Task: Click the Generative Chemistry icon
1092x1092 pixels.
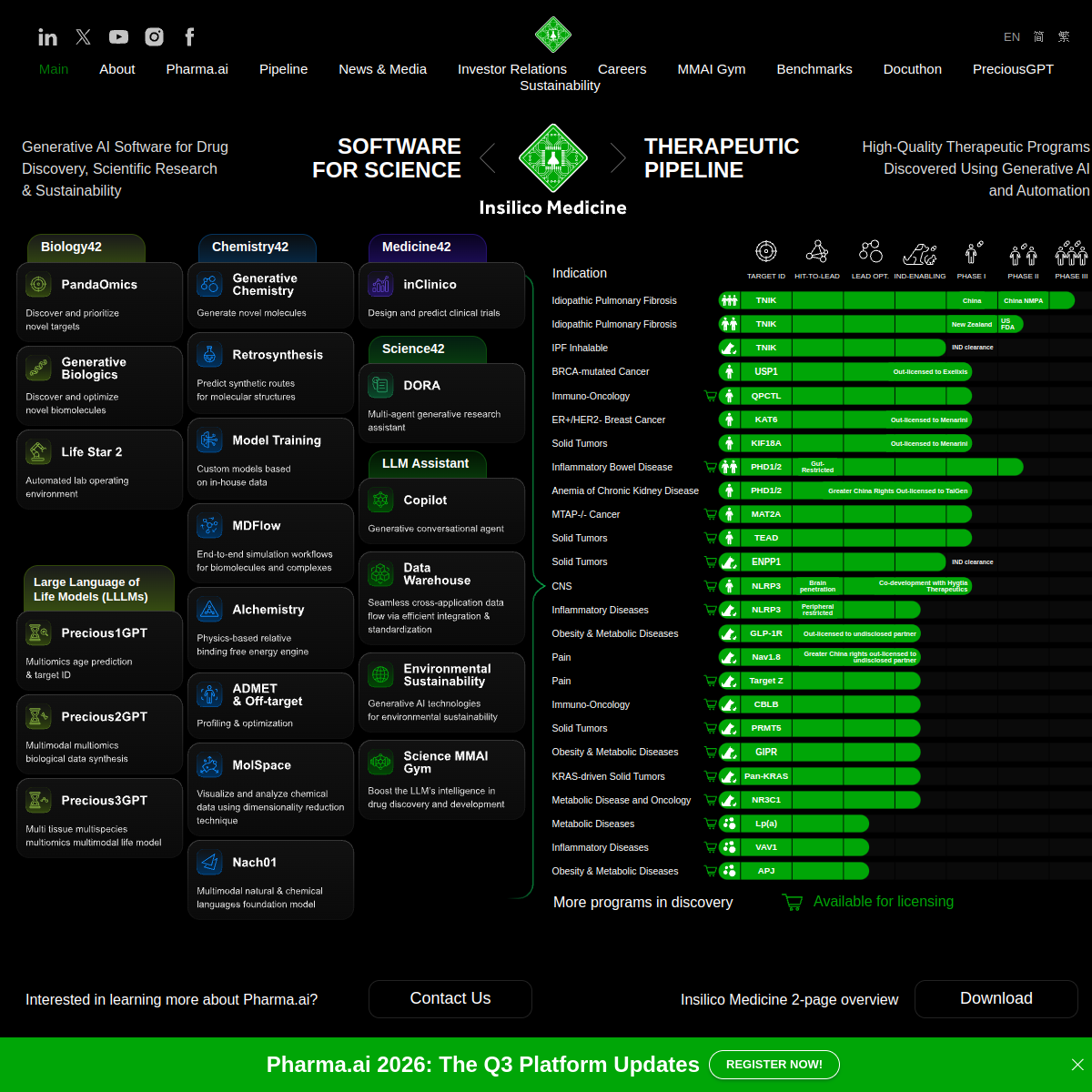Action: 209,284
